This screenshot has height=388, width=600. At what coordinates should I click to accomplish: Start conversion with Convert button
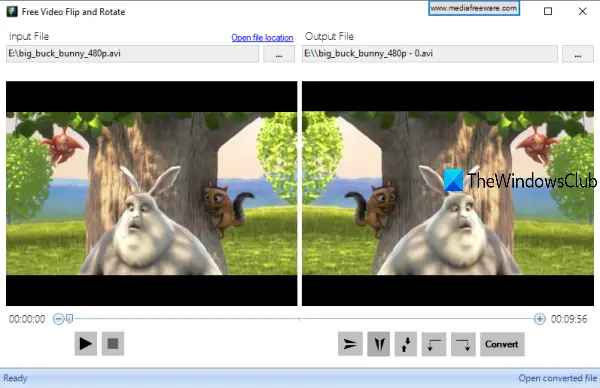(x=502, y=344)
